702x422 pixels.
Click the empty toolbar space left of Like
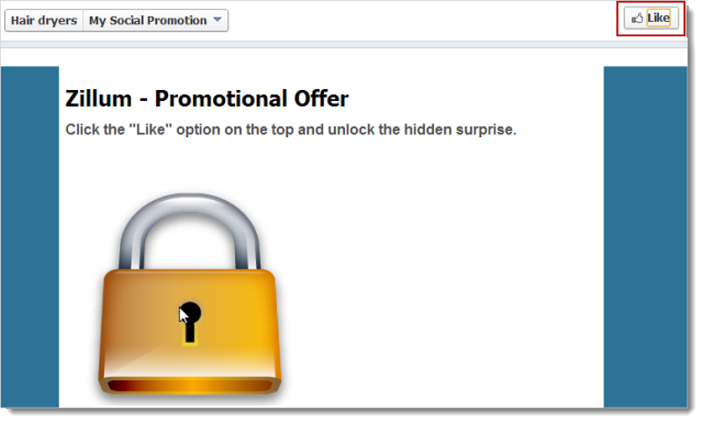coord(420,20)
